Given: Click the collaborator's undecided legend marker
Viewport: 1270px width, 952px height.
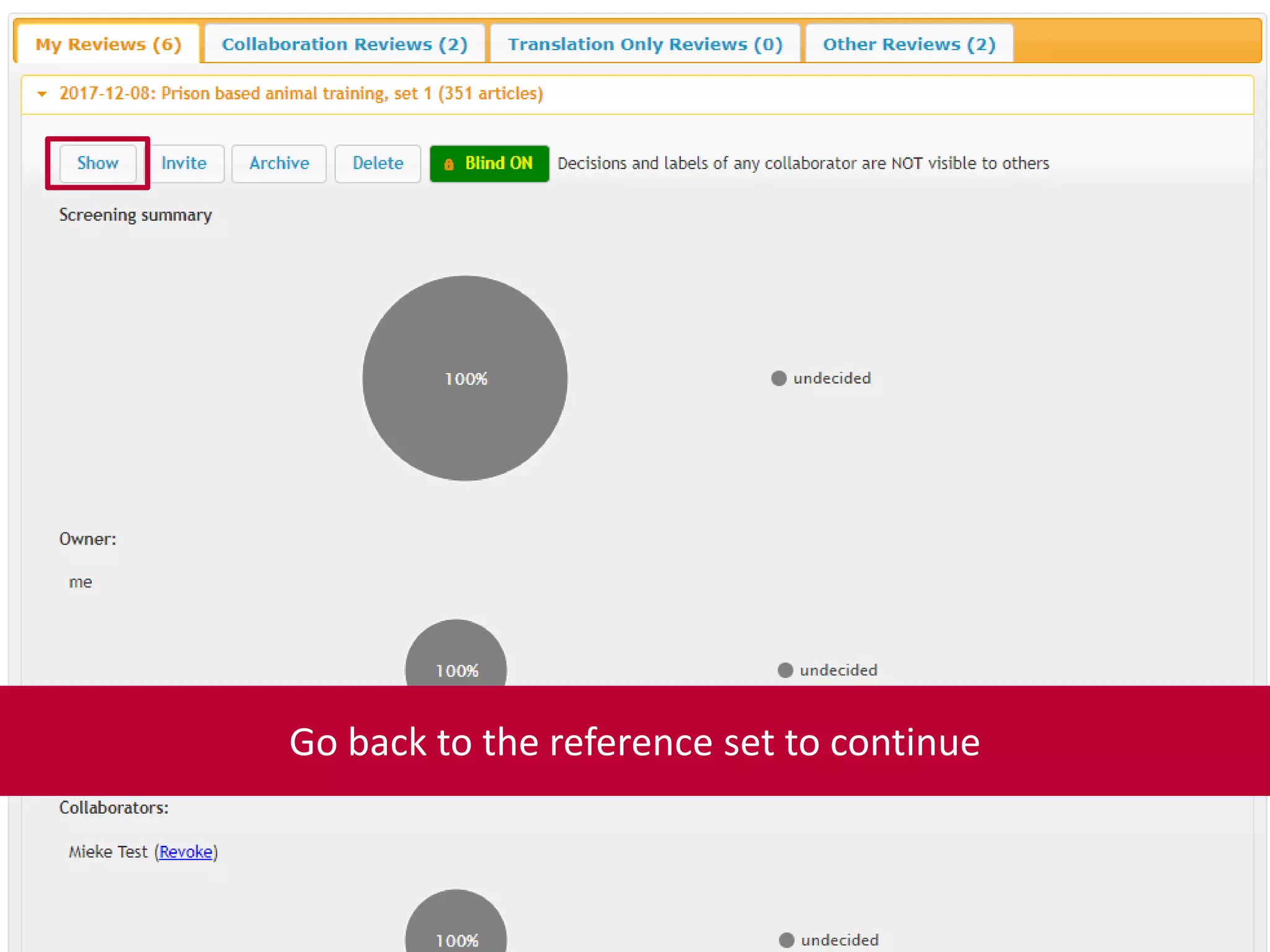Looking at the screenshot, I should tap(786, 940).
